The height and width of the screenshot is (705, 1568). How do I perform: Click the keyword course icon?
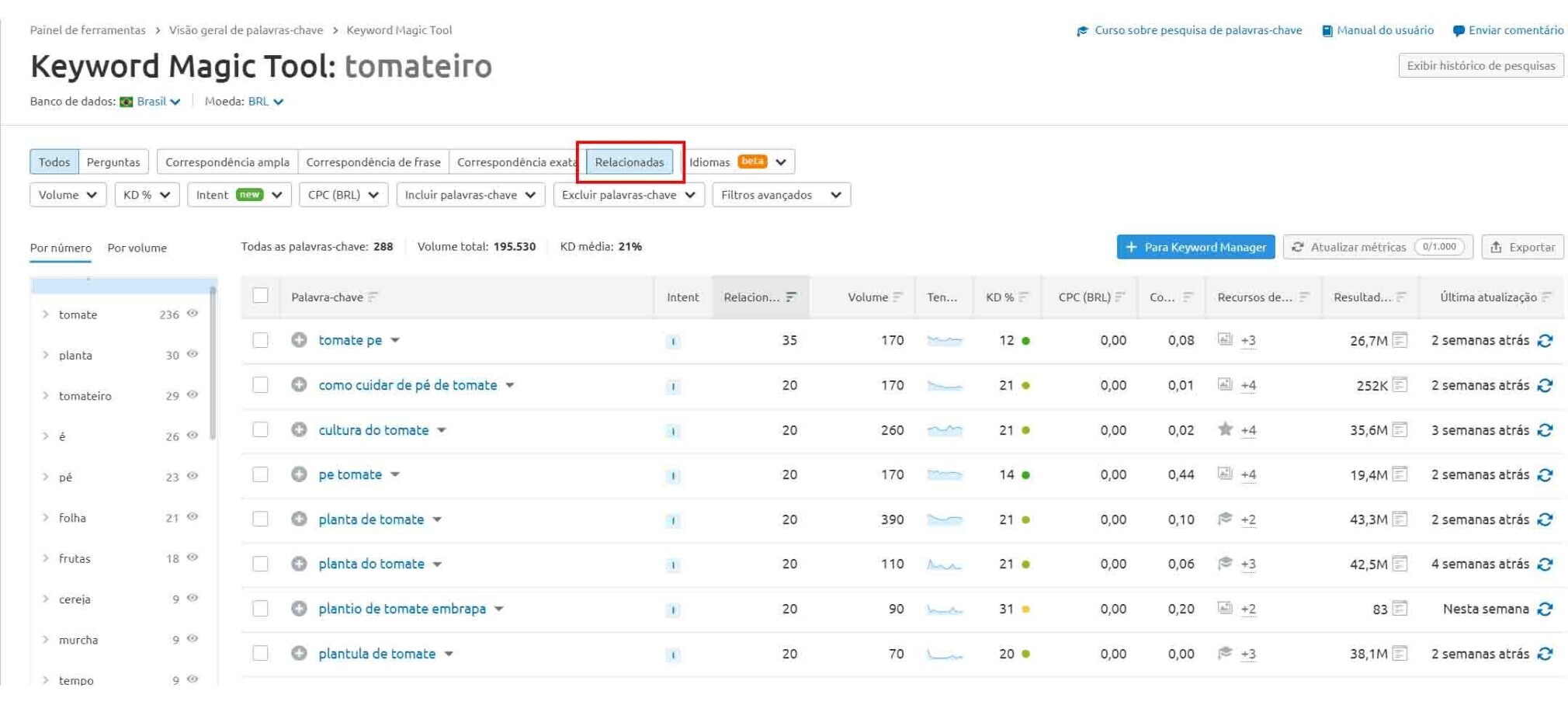click(x=1083, y=31)
